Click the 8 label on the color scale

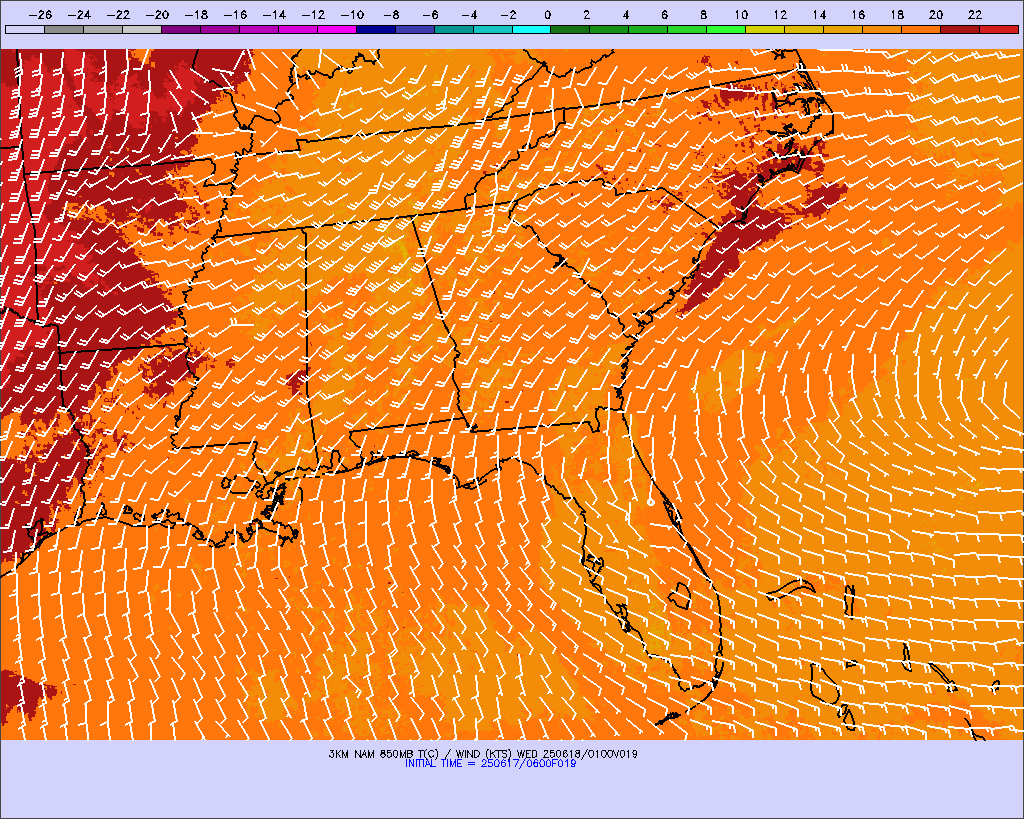click(703, 14)
